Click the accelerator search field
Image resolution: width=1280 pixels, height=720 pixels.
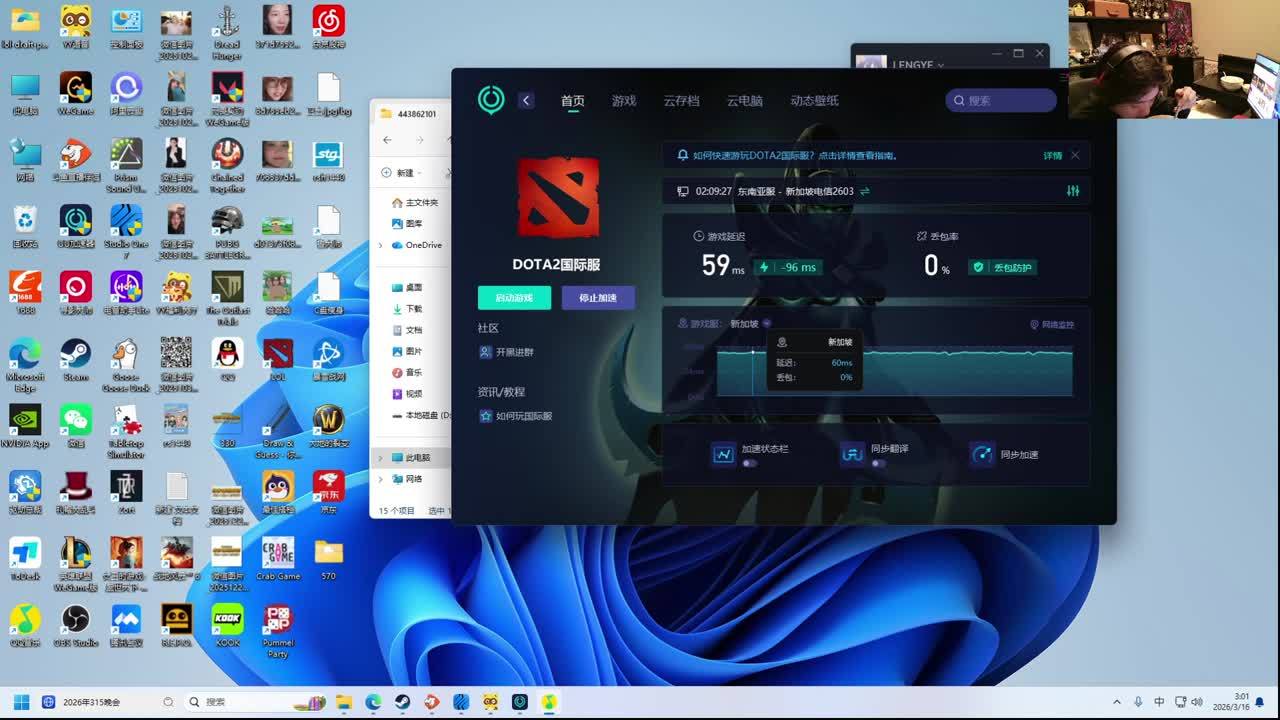[x=1001, y=100]
